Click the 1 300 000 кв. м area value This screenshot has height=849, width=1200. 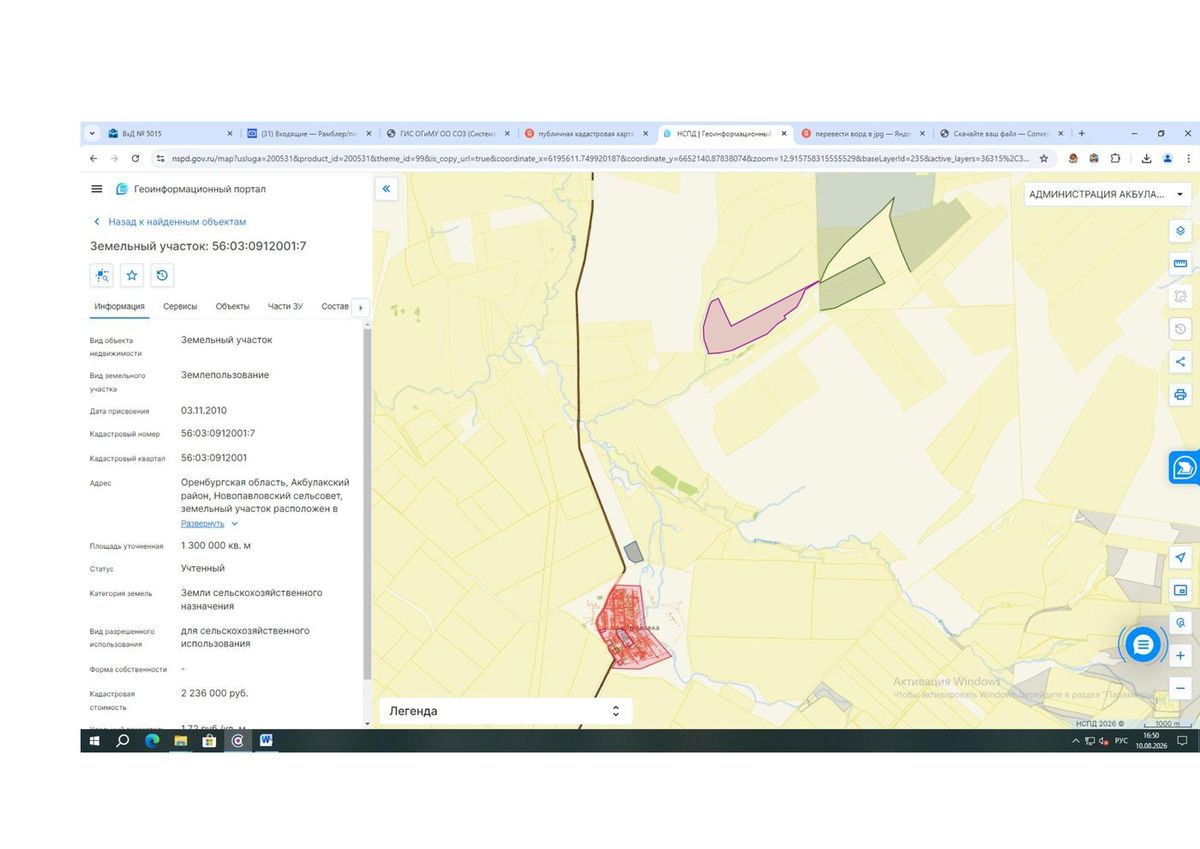[x=216, y=545]
